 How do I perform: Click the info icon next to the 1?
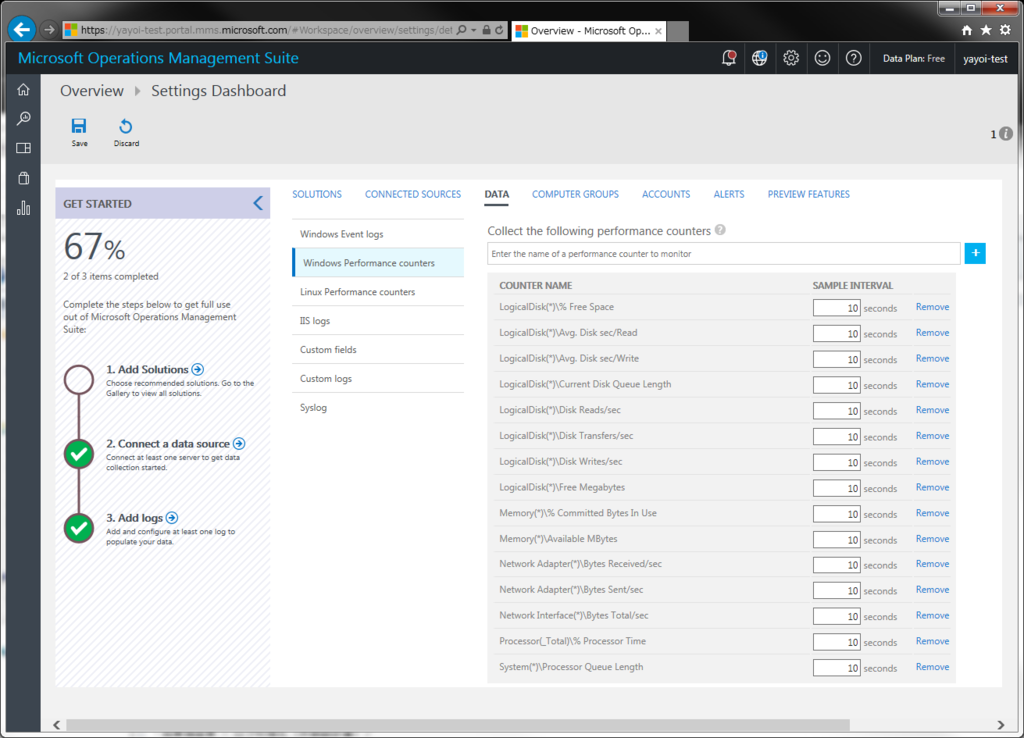[1006, 133]
